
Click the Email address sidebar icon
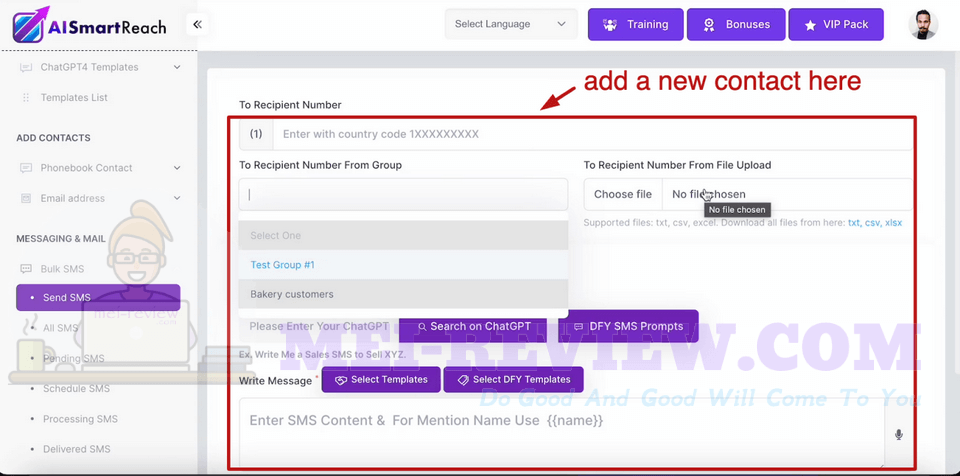click(x=26, y=198)
